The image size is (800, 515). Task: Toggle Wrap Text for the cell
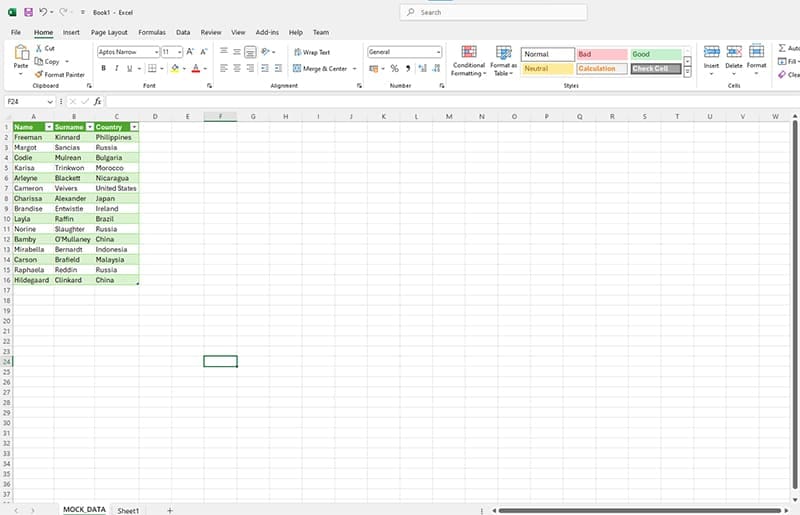tap(312, 52)
